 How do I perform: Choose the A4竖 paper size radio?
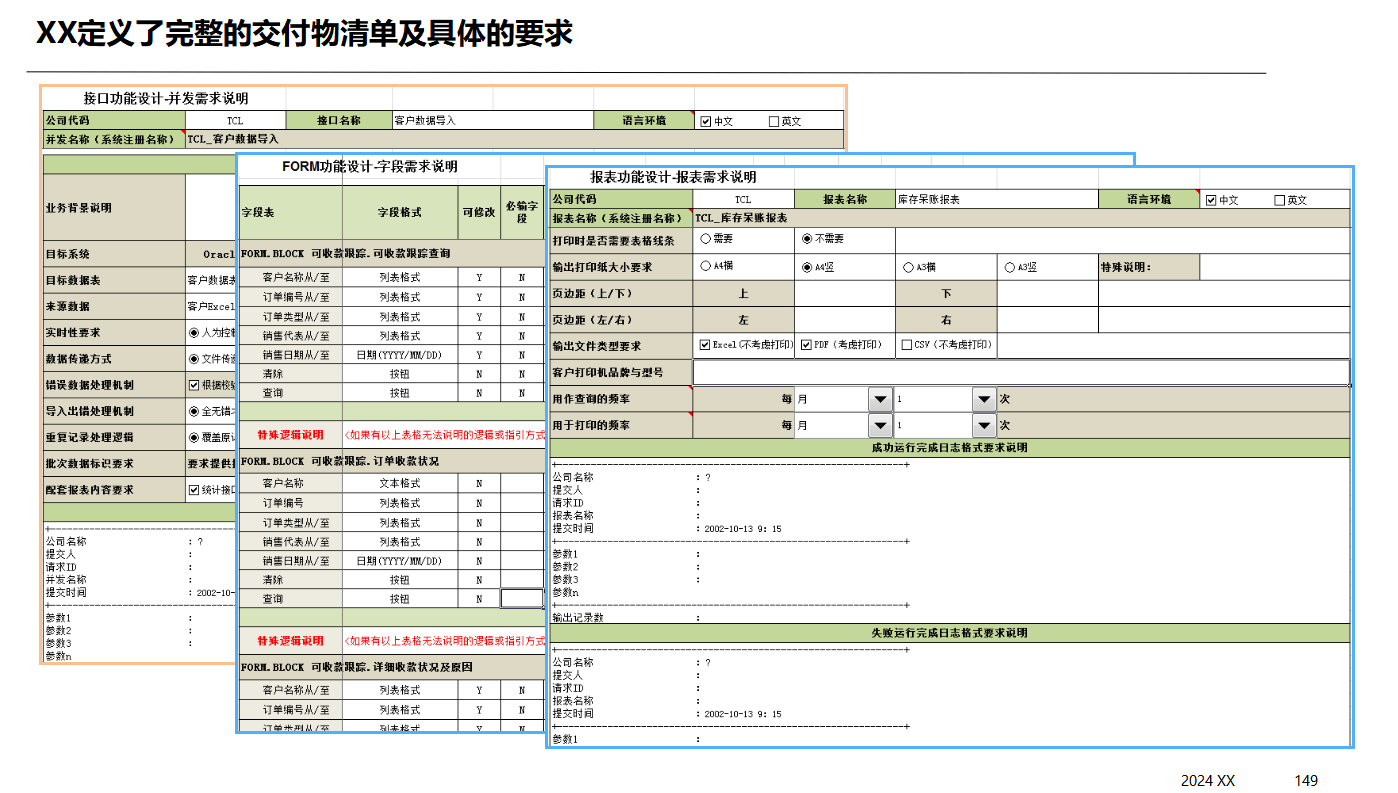click(807, 267)
